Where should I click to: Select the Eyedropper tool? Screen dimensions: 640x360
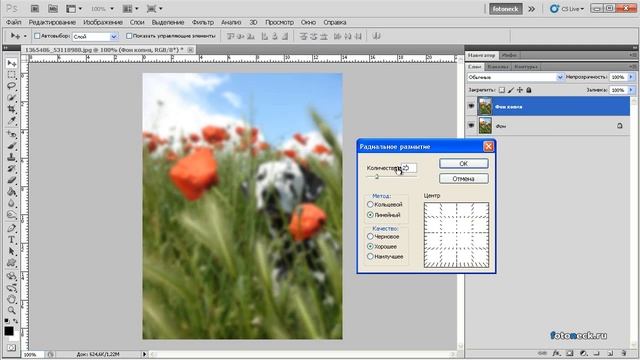click(x=11, y=120)
